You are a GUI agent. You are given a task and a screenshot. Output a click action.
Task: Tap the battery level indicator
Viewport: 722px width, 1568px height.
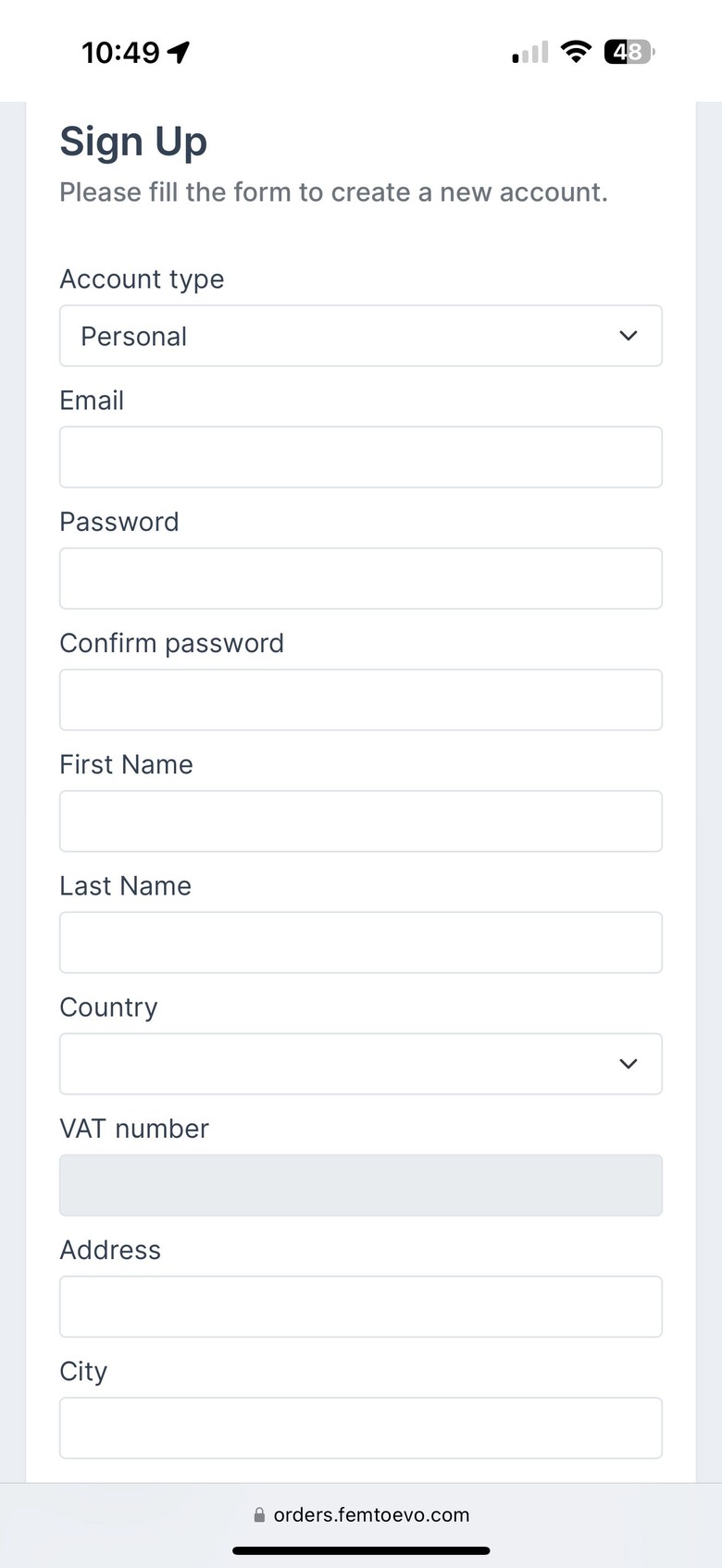point(629,52)
